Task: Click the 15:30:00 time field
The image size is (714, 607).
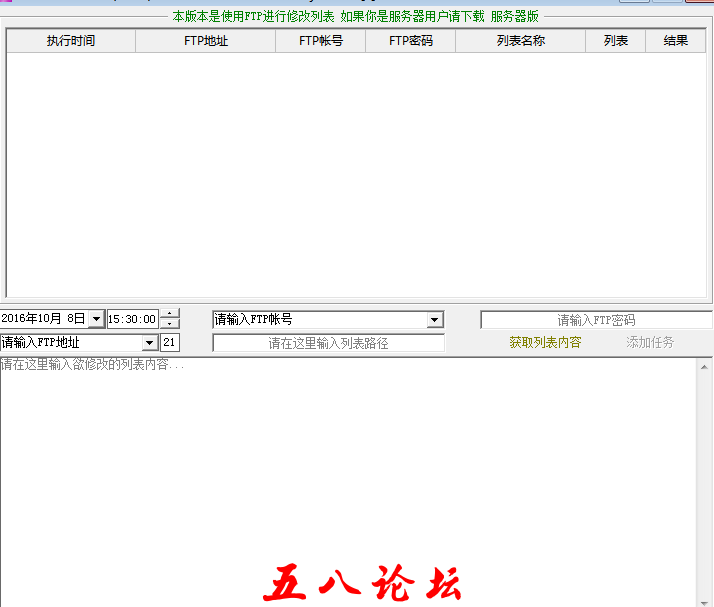Action: pyautogui.click(x=133, y=319)
